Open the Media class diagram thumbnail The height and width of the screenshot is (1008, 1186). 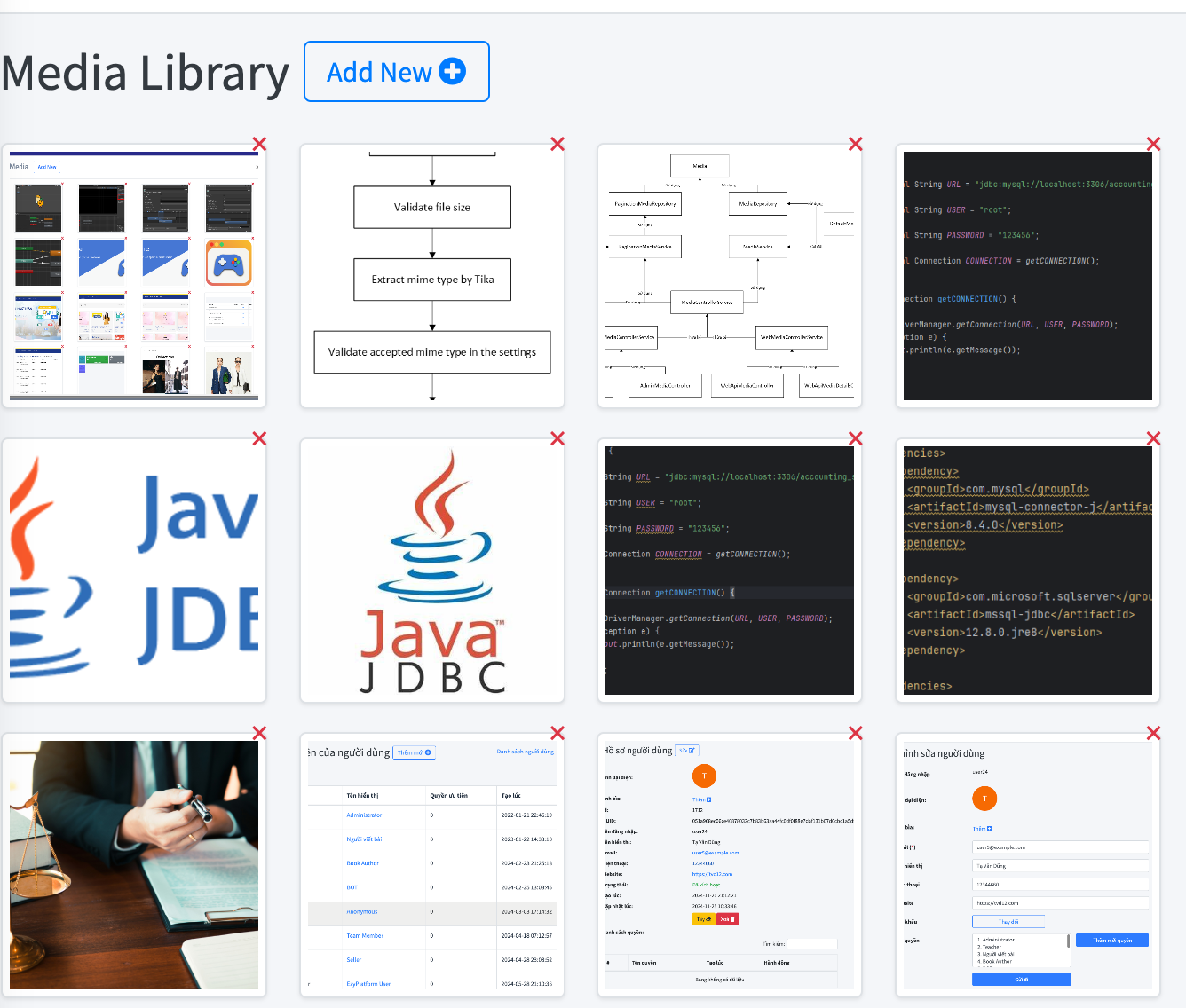pos(729,276)
